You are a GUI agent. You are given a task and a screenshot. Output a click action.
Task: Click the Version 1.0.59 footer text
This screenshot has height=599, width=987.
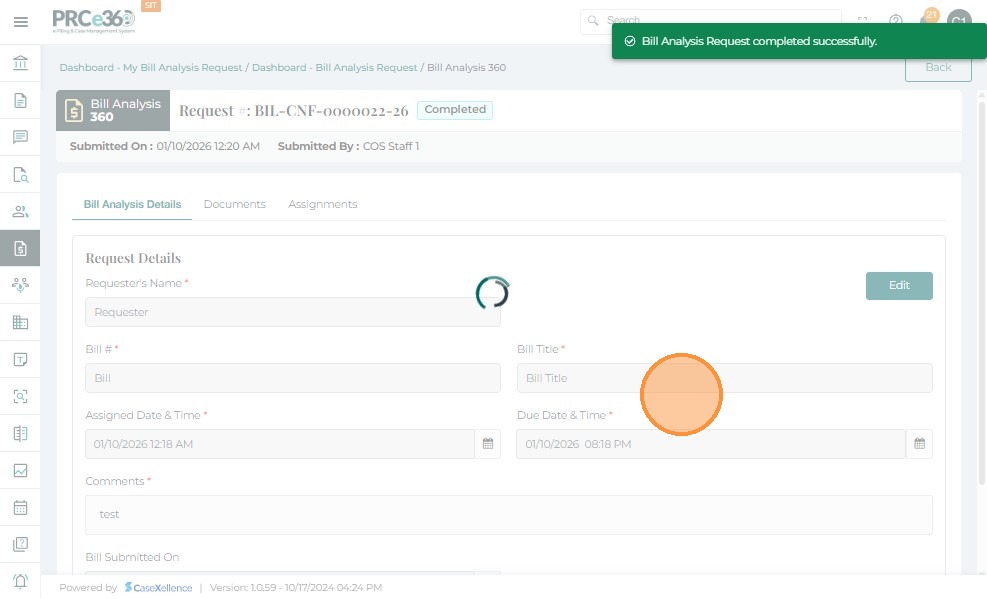[296, 588]
